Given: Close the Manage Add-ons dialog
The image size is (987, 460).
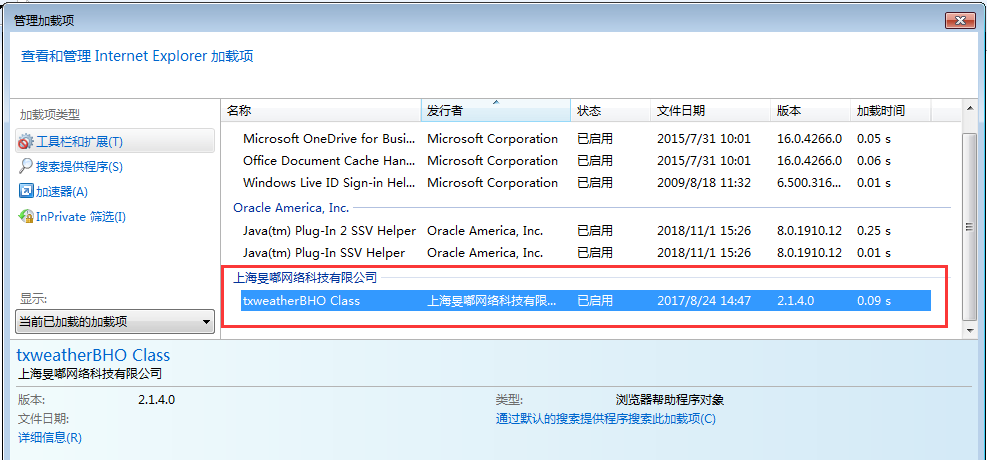Looking at the screenshot, I should coord(959,20).
